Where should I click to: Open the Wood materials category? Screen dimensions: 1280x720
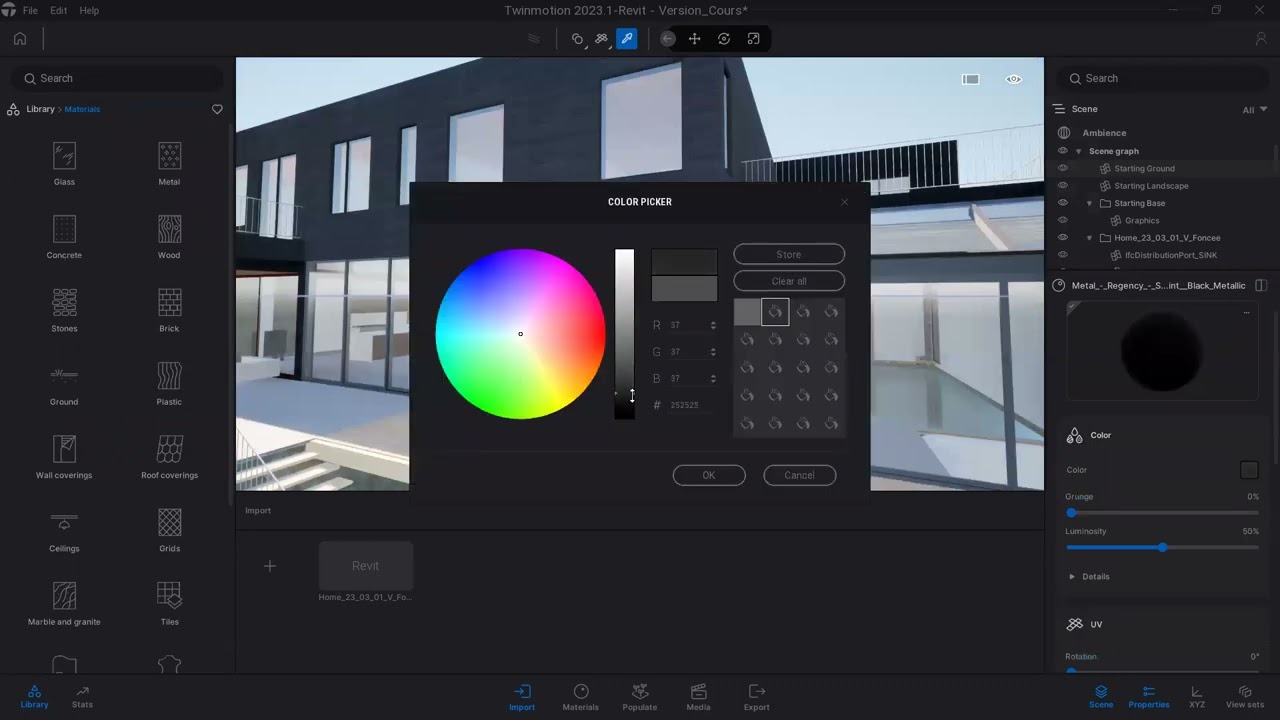[169, 237]
